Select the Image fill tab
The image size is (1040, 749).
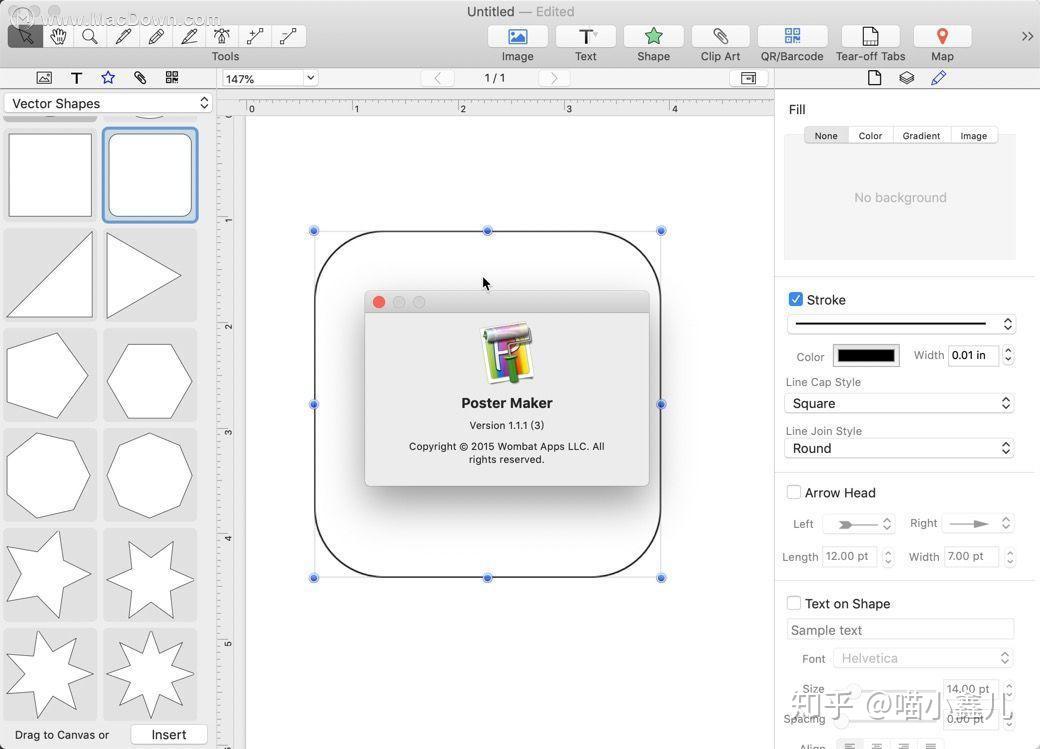(973, 136)
